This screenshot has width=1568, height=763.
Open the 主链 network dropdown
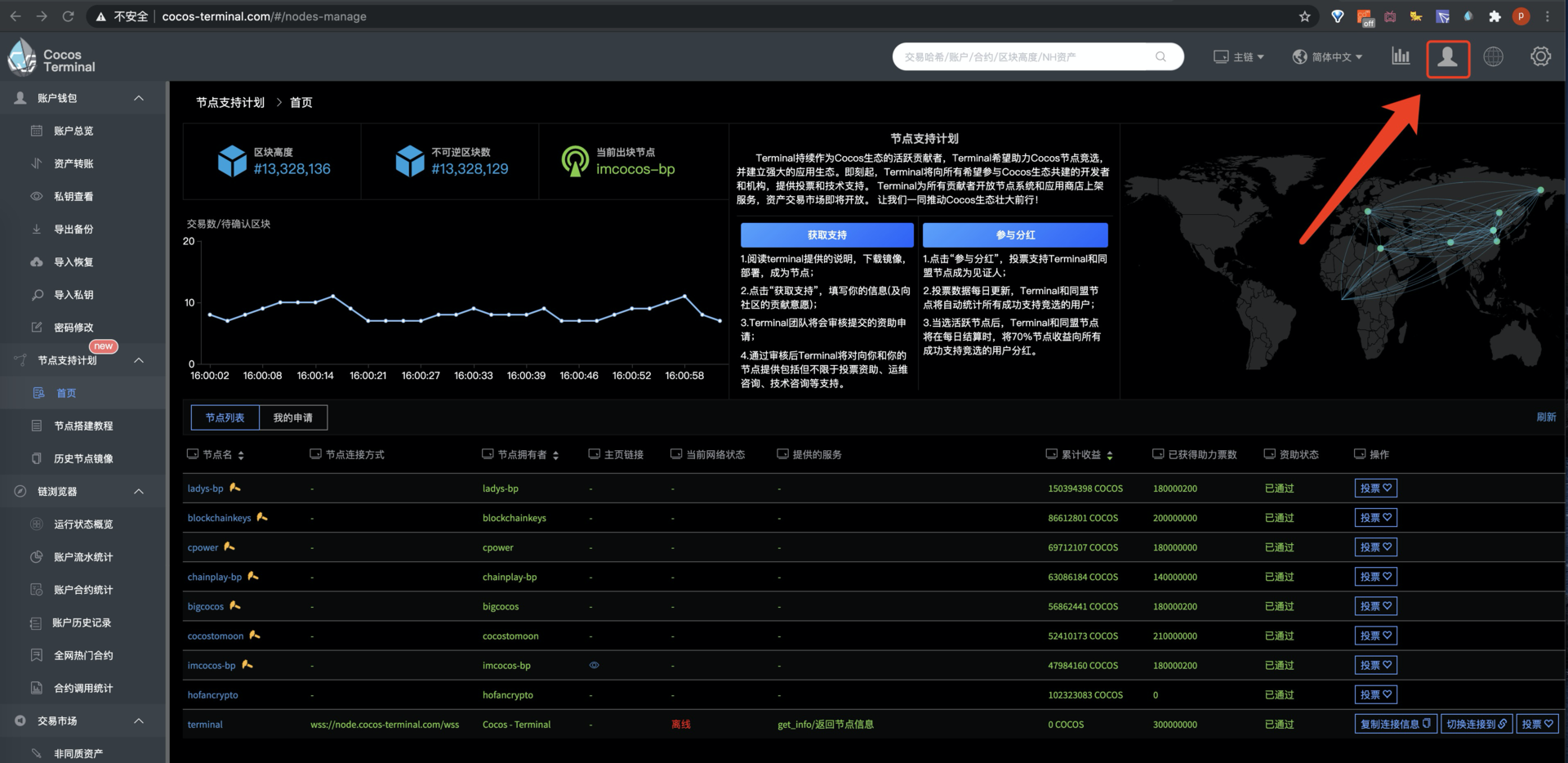click(x=1239, y=57)
